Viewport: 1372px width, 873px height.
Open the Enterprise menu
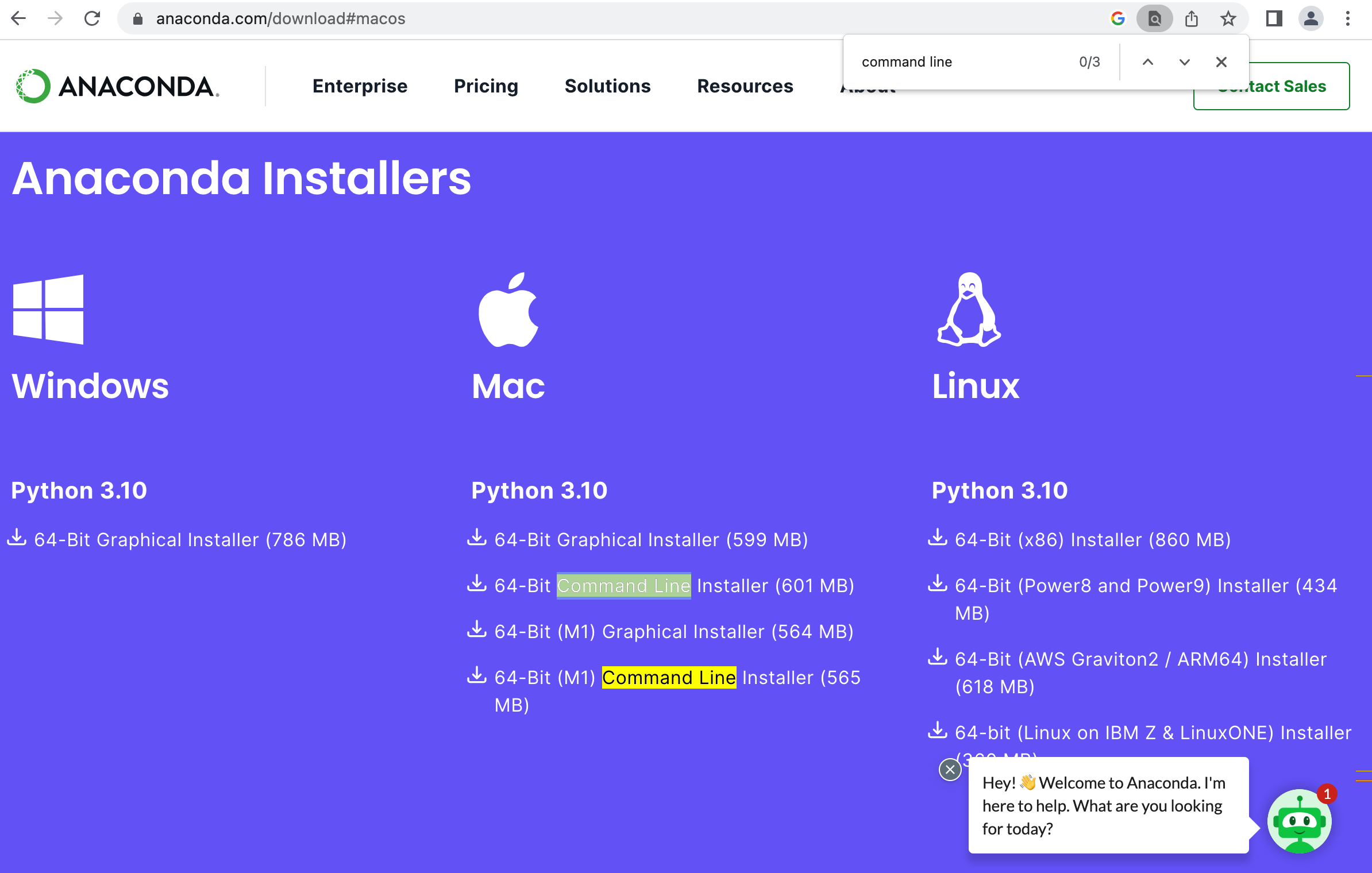[x=360, y=86]
